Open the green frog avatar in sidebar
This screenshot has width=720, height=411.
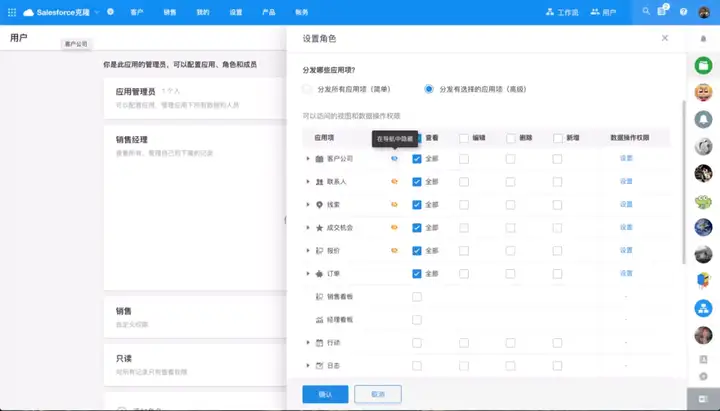[703, 201]
